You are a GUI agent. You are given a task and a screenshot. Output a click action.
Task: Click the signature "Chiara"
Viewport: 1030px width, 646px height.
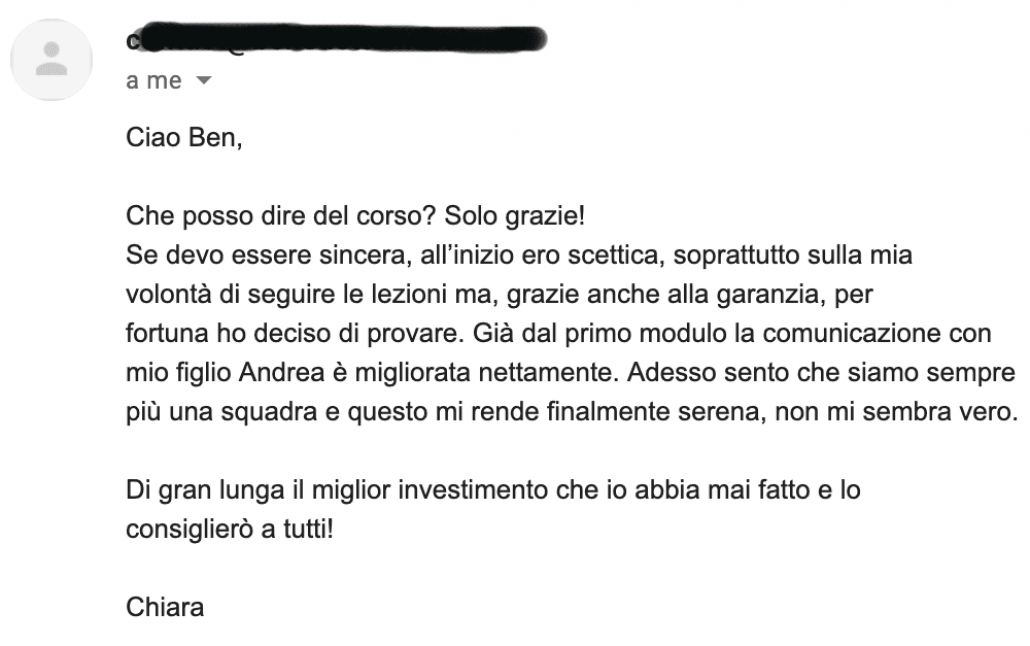tap(165, 606)
